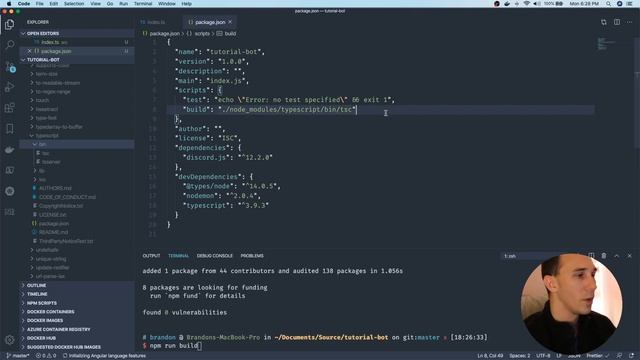Collapse the Open Editors section
The image size is (640, 360).
tap(77, 33)
